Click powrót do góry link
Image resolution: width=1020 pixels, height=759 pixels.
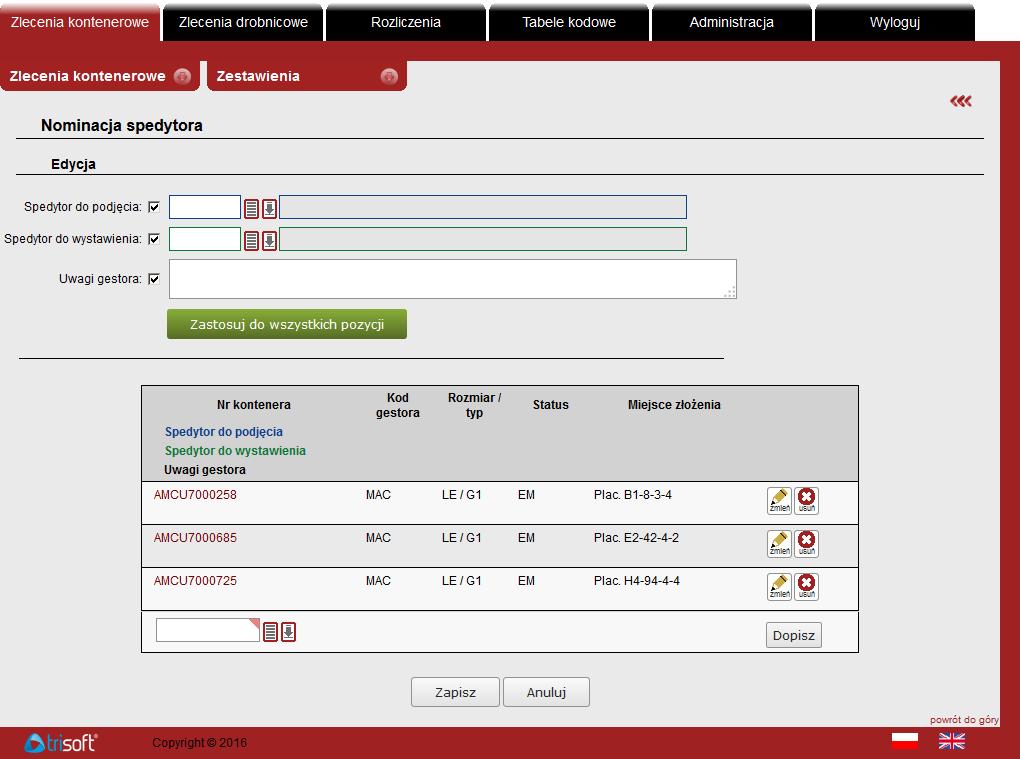[x=964, y=719]
